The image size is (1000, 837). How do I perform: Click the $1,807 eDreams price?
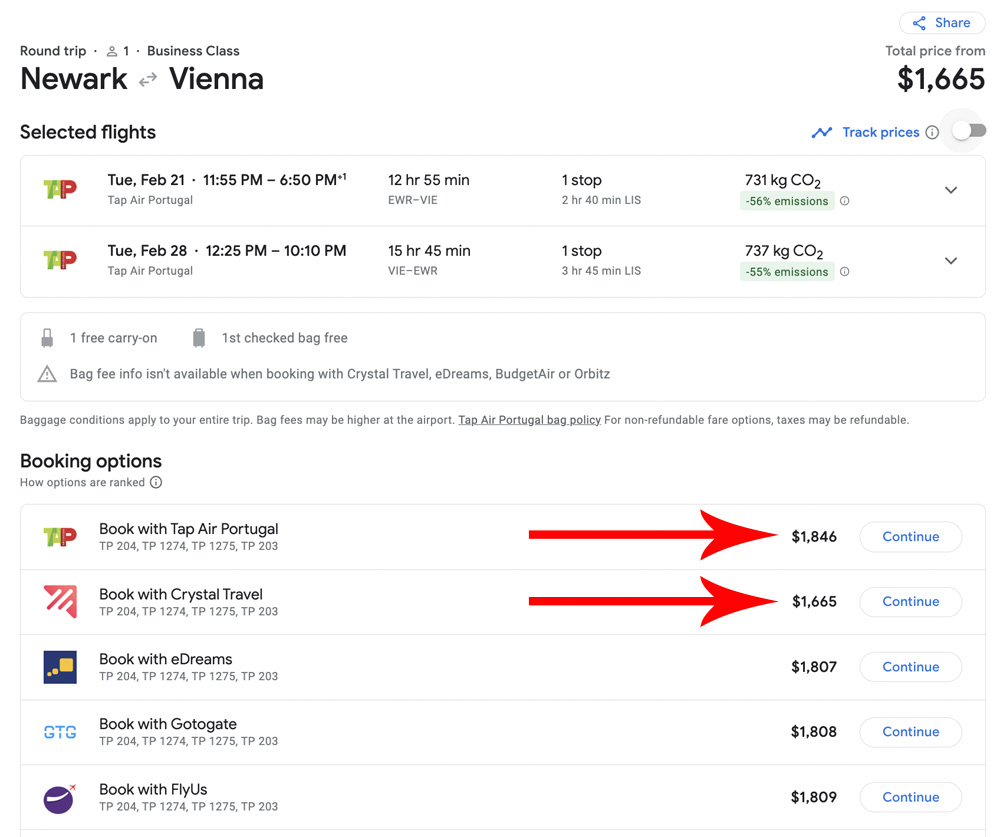(x=814, y=667)
